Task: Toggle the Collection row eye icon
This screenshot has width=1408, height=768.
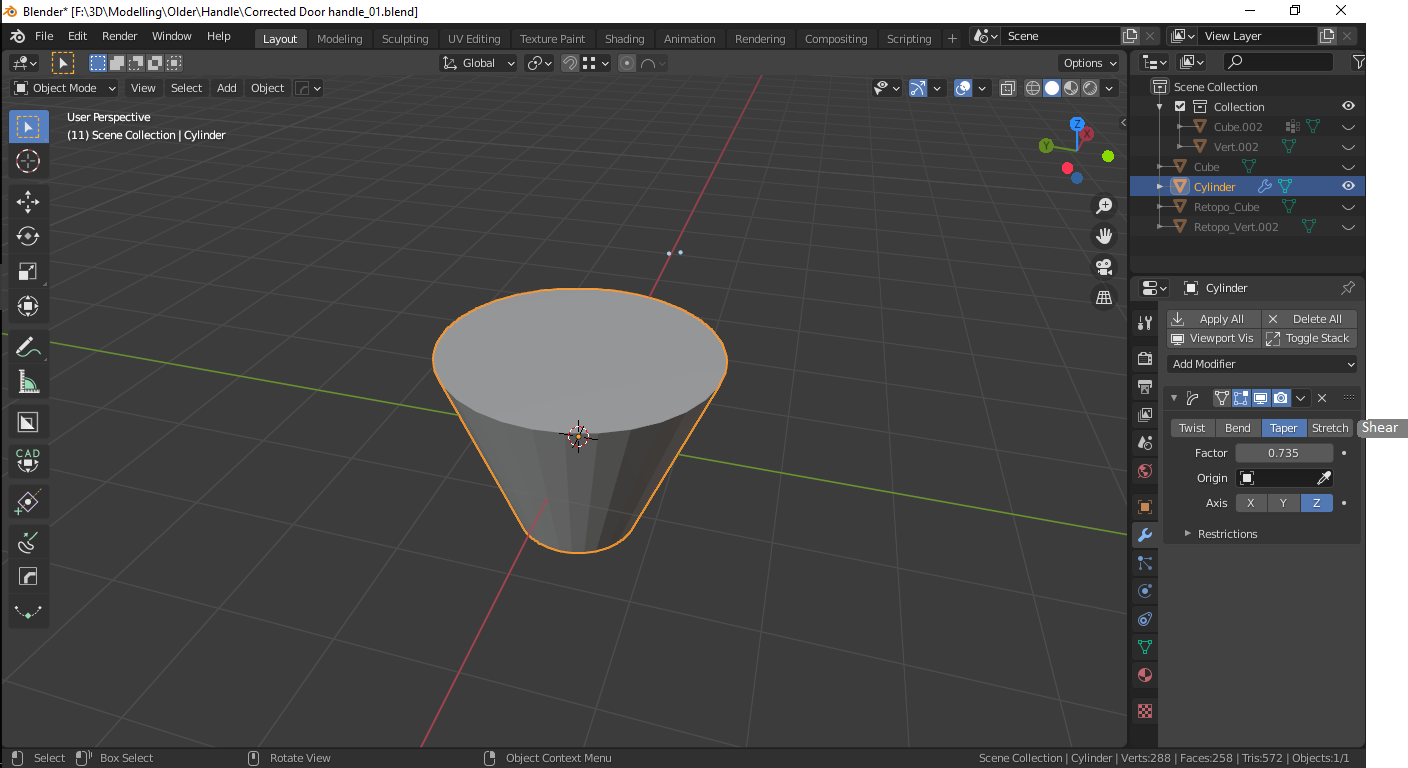Action: click(1348, 106)
